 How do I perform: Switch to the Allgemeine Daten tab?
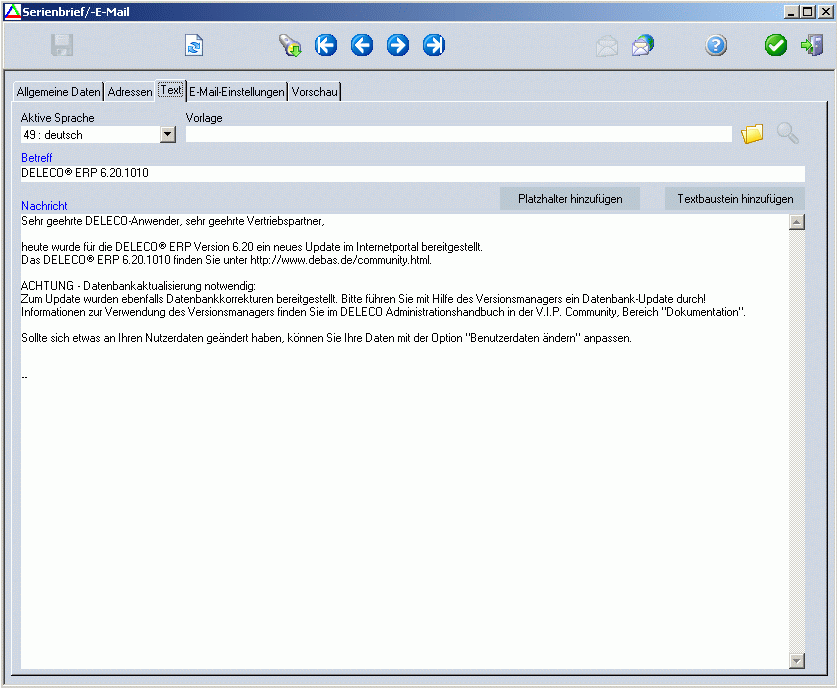[58, 92]
